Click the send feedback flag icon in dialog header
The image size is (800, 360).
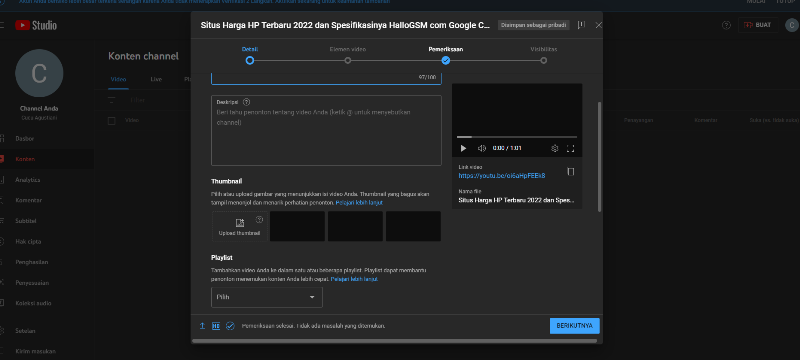pos(581,25)
